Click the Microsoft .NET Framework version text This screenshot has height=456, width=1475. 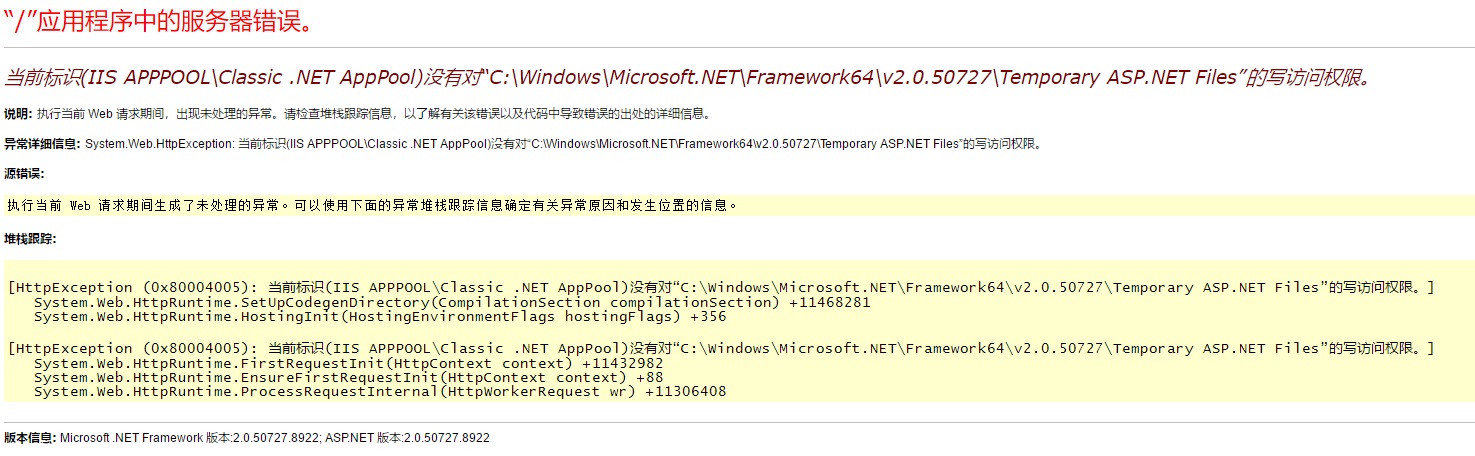click(190, 438)
